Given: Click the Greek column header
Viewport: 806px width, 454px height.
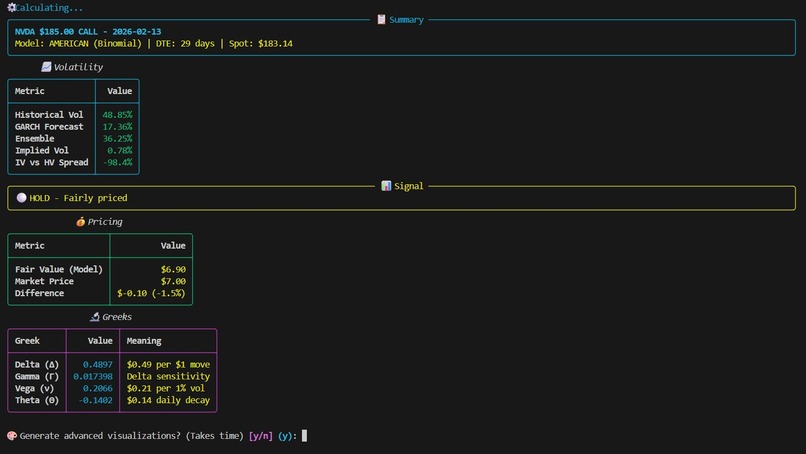Looking at the screenshot, I should pyautogui.click(x=27, y=340).
